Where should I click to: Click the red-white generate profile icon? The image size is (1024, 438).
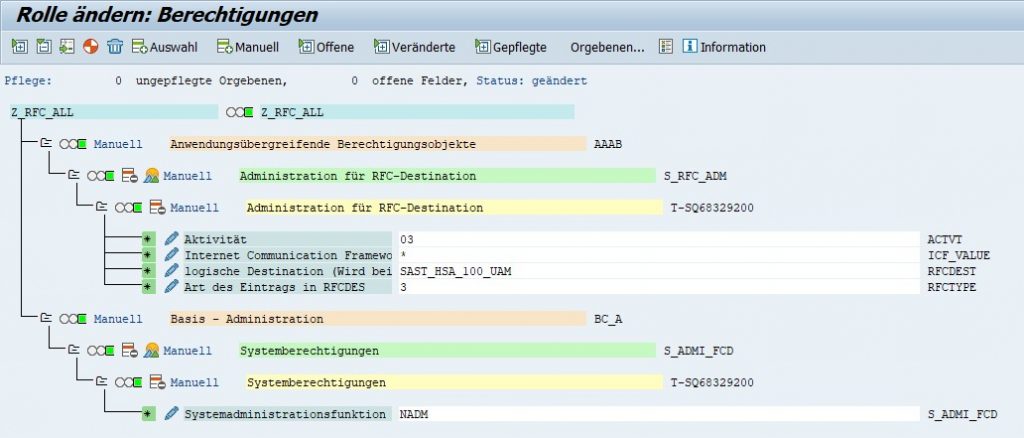(x=91, y=46)
